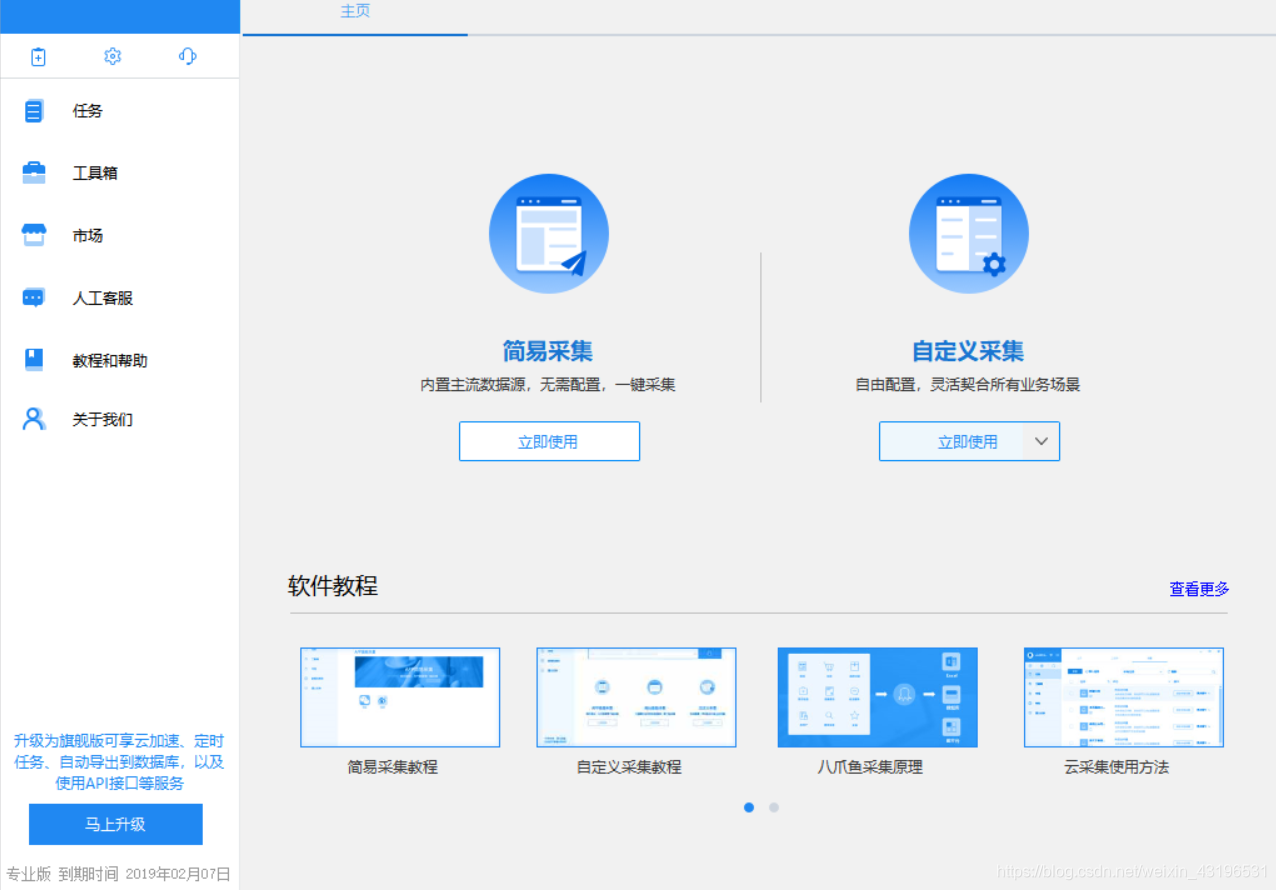Click the 软件教程 section heading
The image size is (1276, 890).
(x=333, y=586)
